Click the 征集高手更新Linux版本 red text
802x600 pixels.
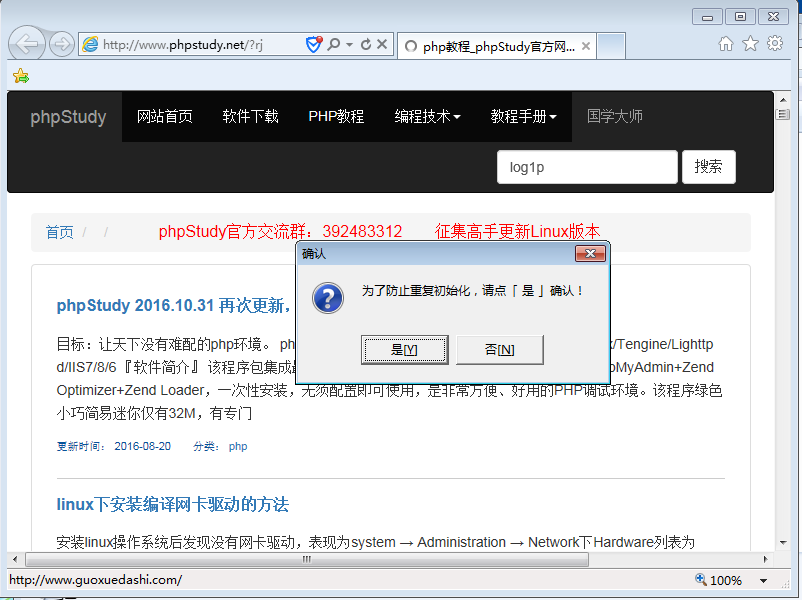coord(517,232)
